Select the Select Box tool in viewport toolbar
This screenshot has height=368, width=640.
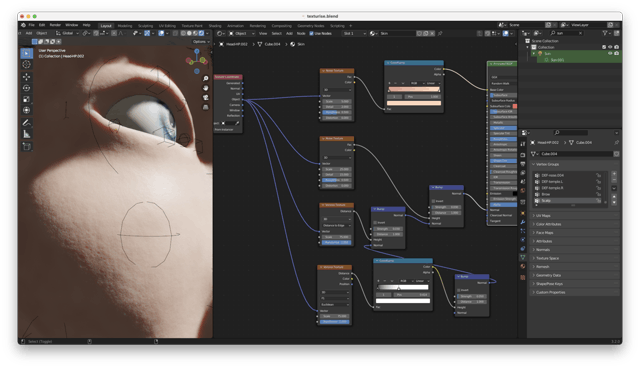(x=27, y=53)
